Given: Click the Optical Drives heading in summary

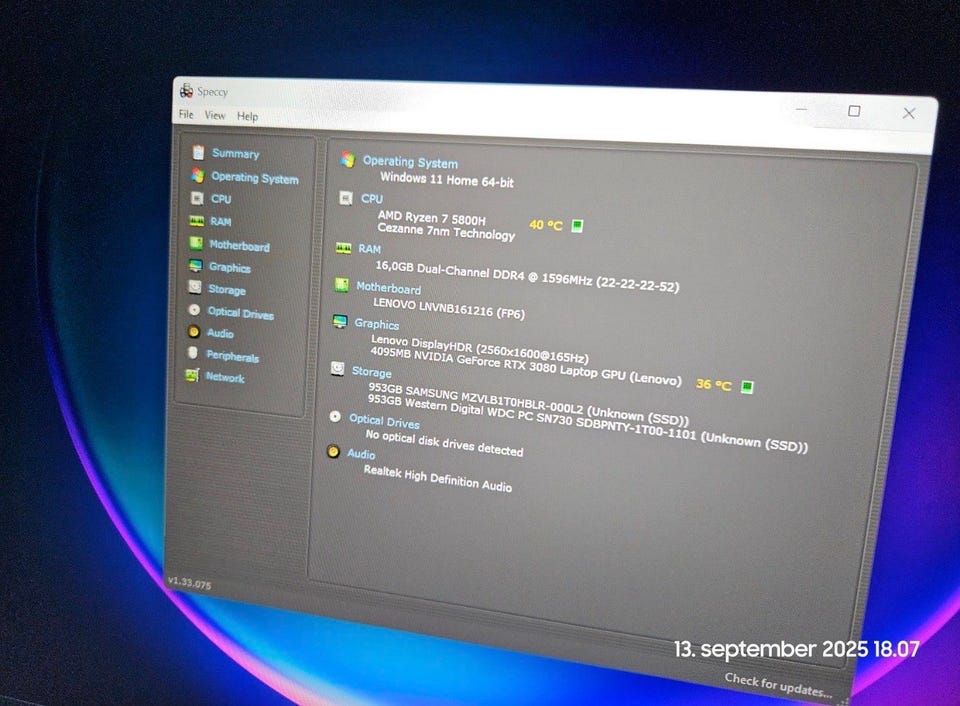Looking at the screenshot, I should (x=384, y=421).
